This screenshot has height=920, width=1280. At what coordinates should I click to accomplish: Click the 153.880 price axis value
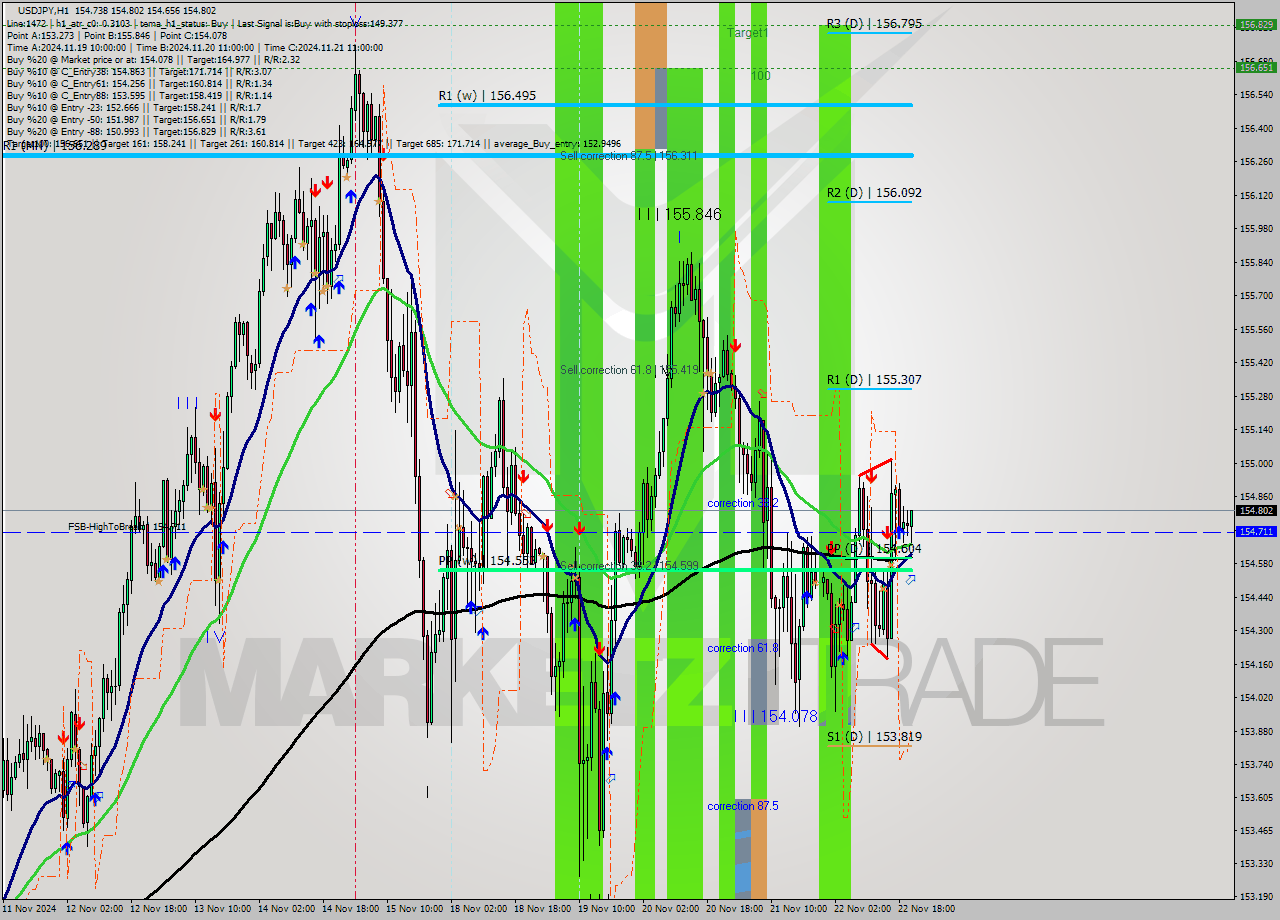[x=1256, y=731]
